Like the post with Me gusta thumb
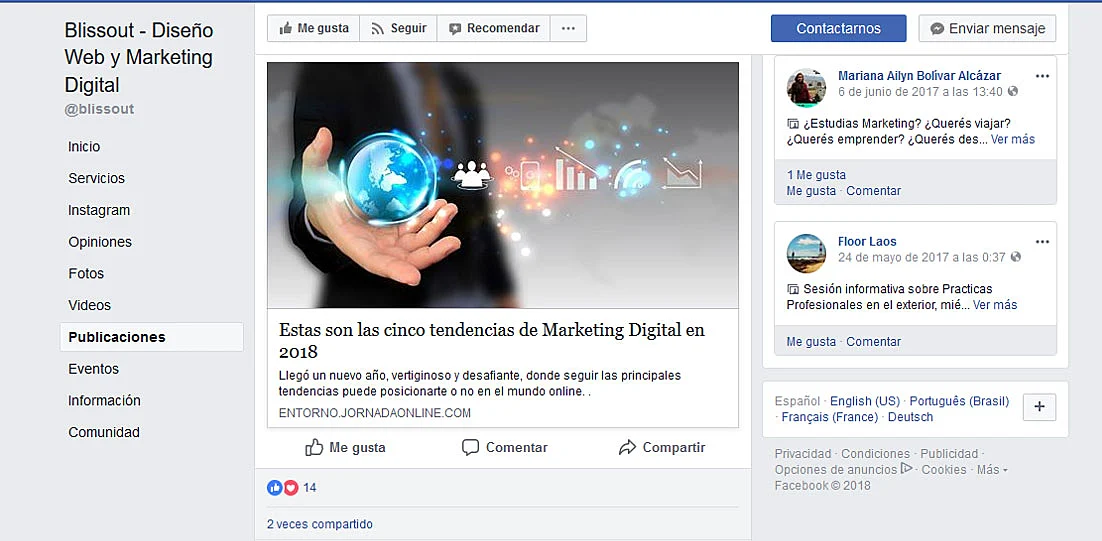This screenshot has height=541, width=1102. coord(345,448)
